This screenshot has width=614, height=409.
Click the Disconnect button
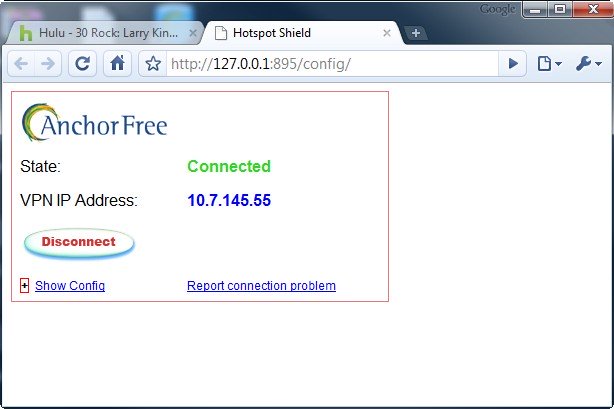coord(79,242)
